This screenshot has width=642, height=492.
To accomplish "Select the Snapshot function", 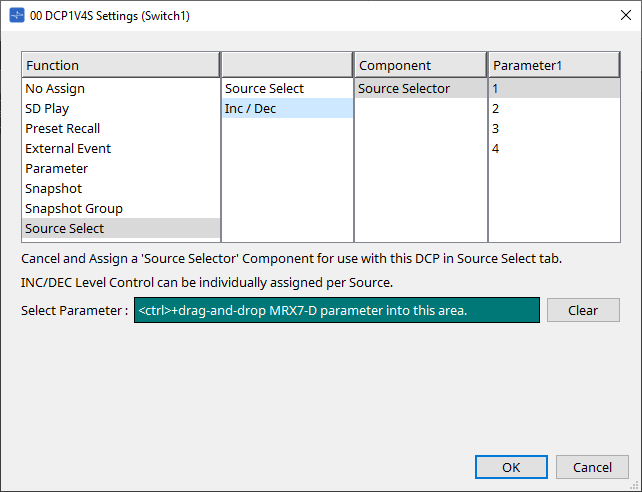I will coord(121,189).
